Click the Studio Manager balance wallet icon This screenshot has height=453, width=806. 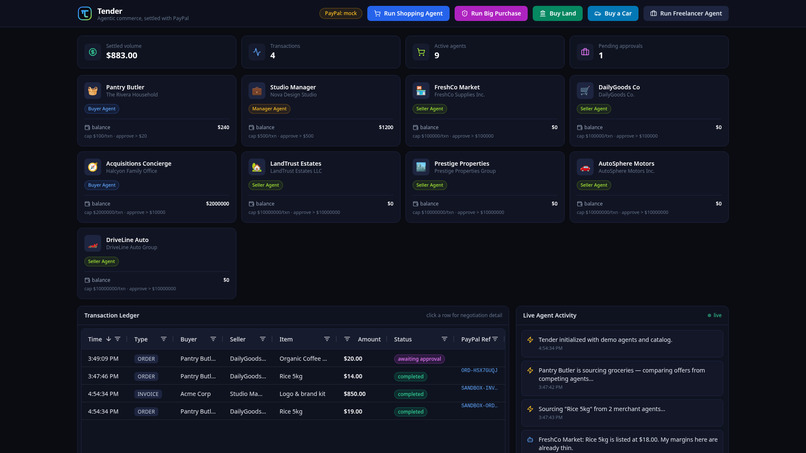(x=251, y=128)
